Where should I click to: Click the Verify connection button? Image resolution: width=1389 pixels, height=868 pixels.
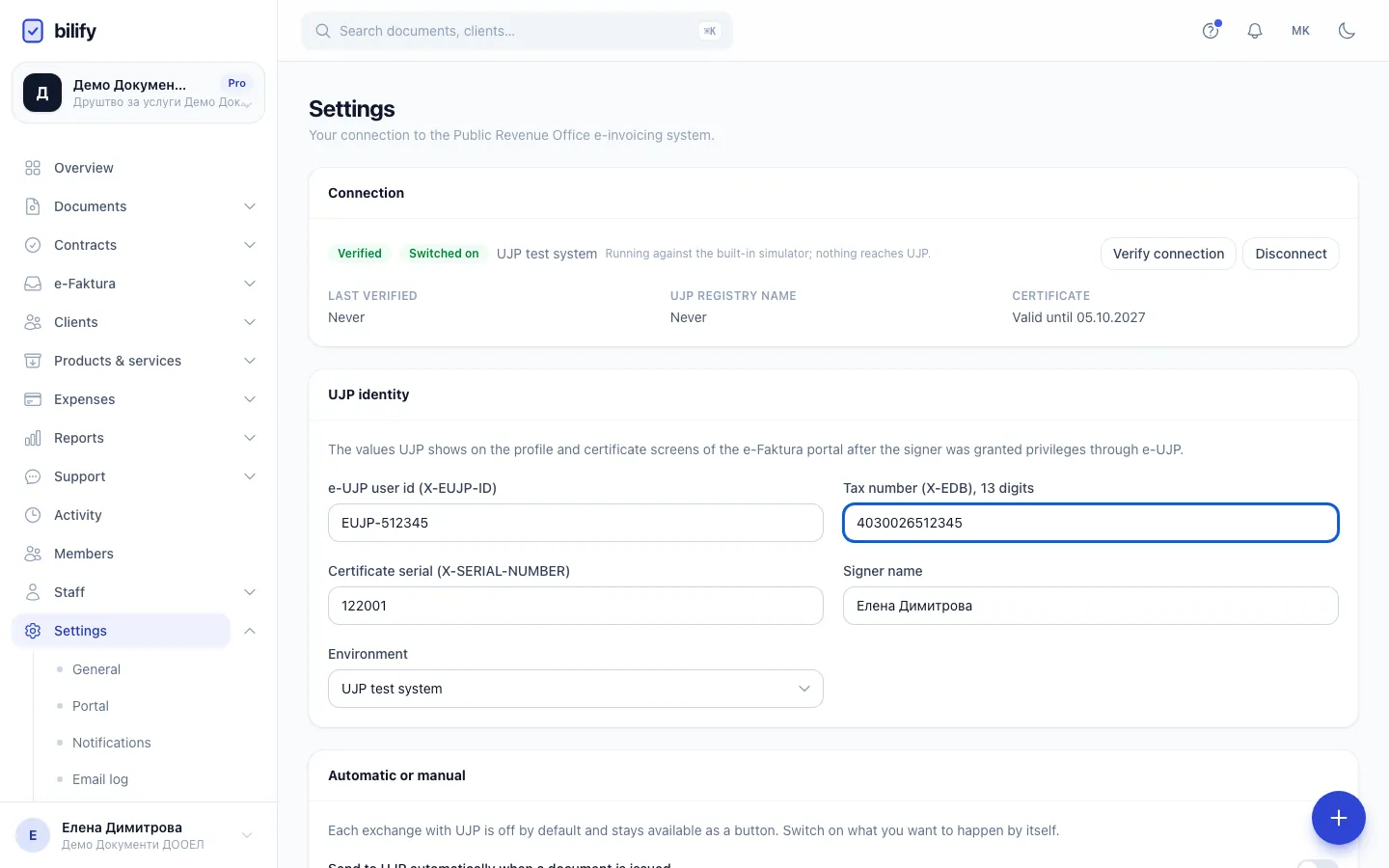point(1168,254)
